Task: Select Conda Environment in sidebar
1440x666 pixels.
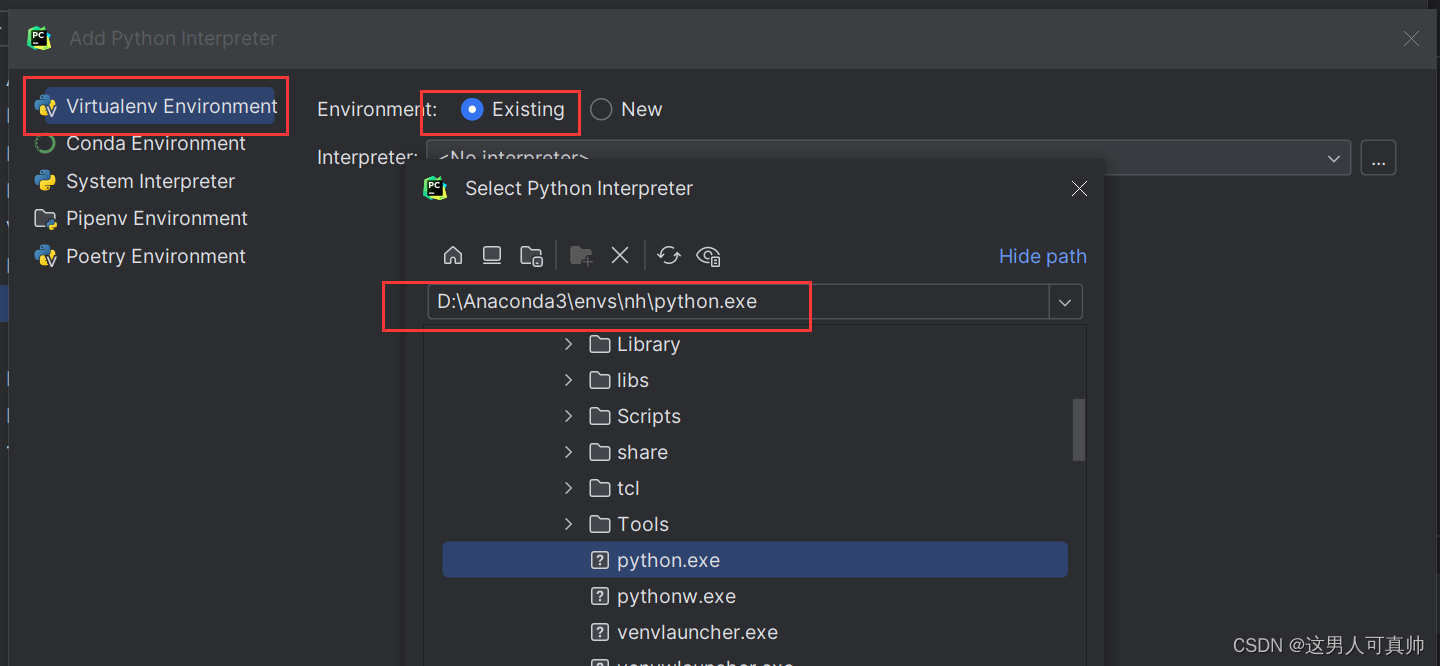Action: pyautogui.click(x=139, y=143)
